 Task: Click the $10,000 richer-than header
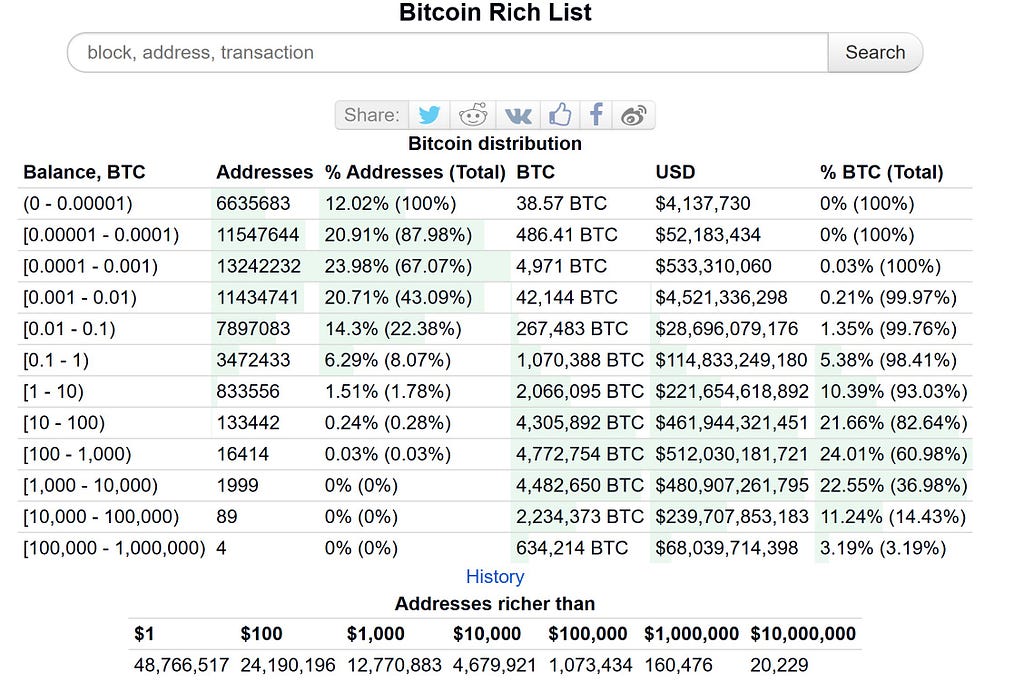pos(487,634)
